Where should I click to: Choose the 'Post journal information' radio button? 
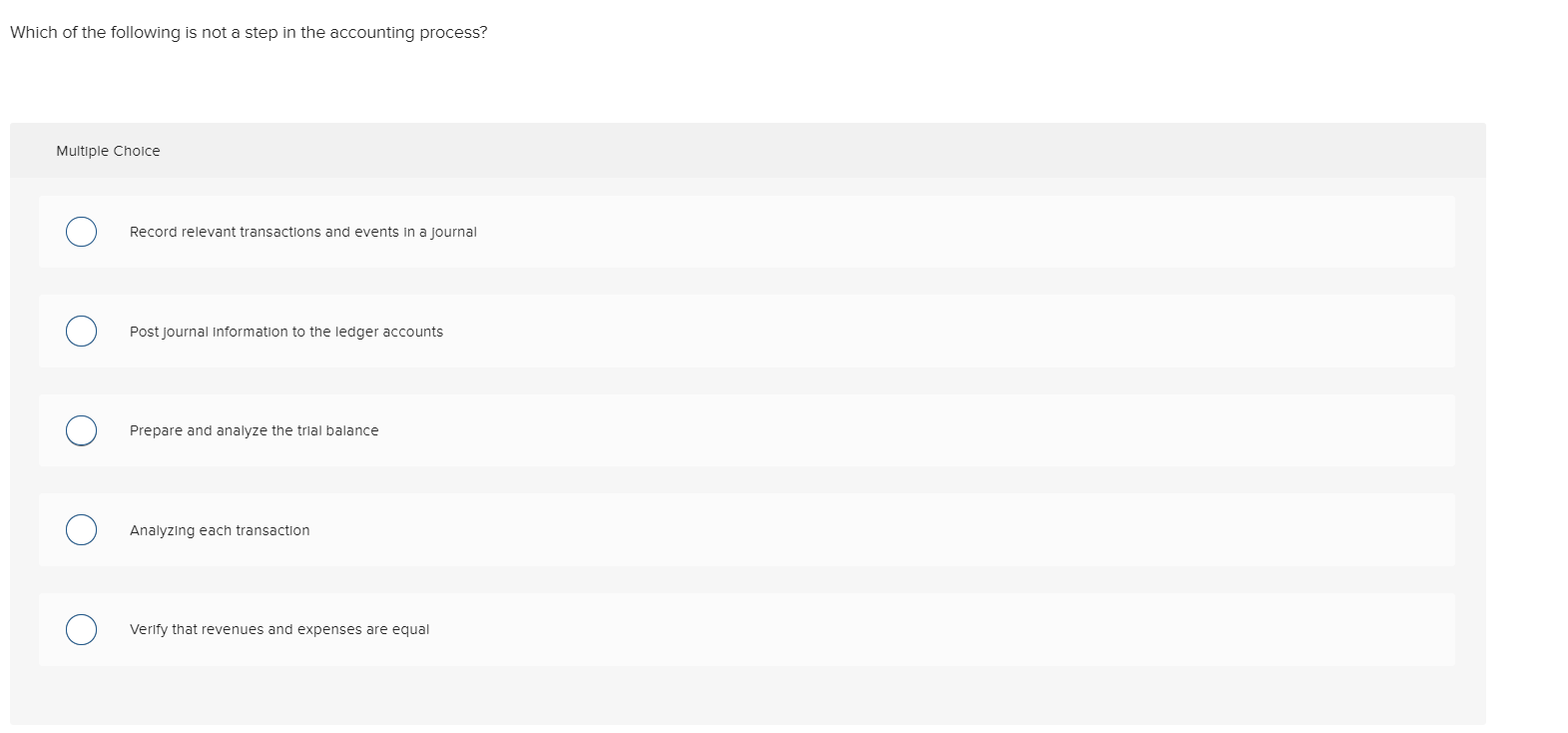click(82, 332)
